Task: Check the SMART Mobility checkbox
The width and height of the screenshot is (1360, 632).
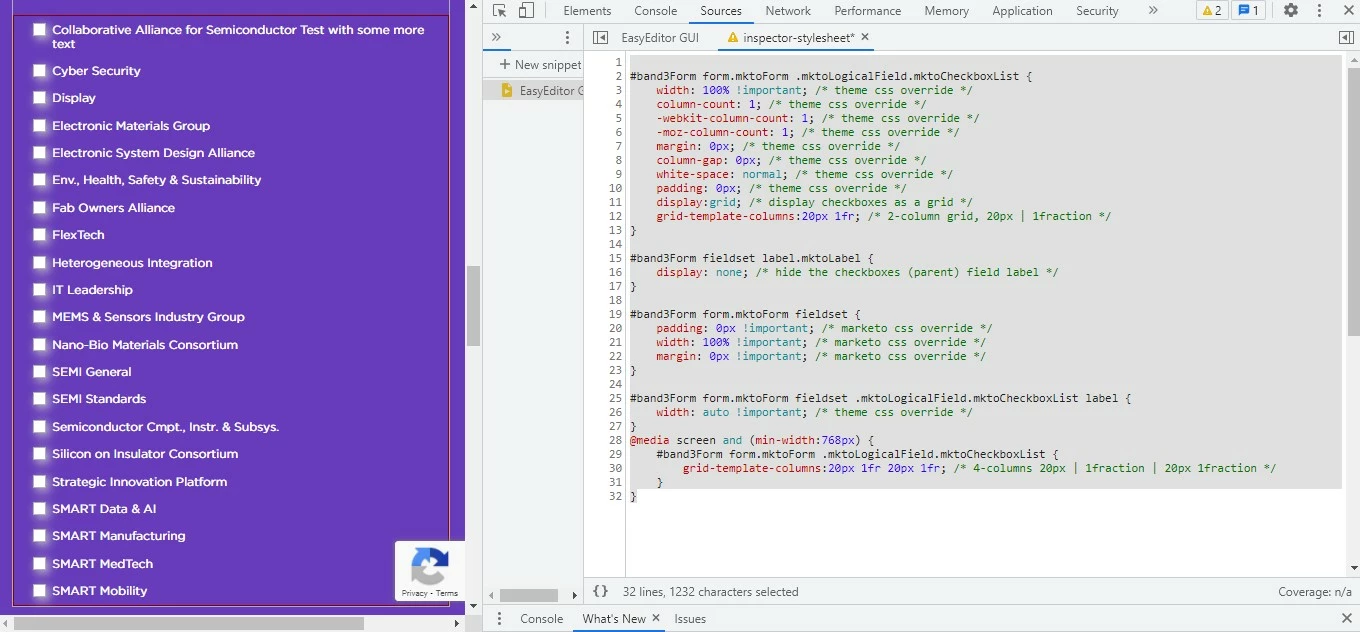Action: click(x=40, y=591)
